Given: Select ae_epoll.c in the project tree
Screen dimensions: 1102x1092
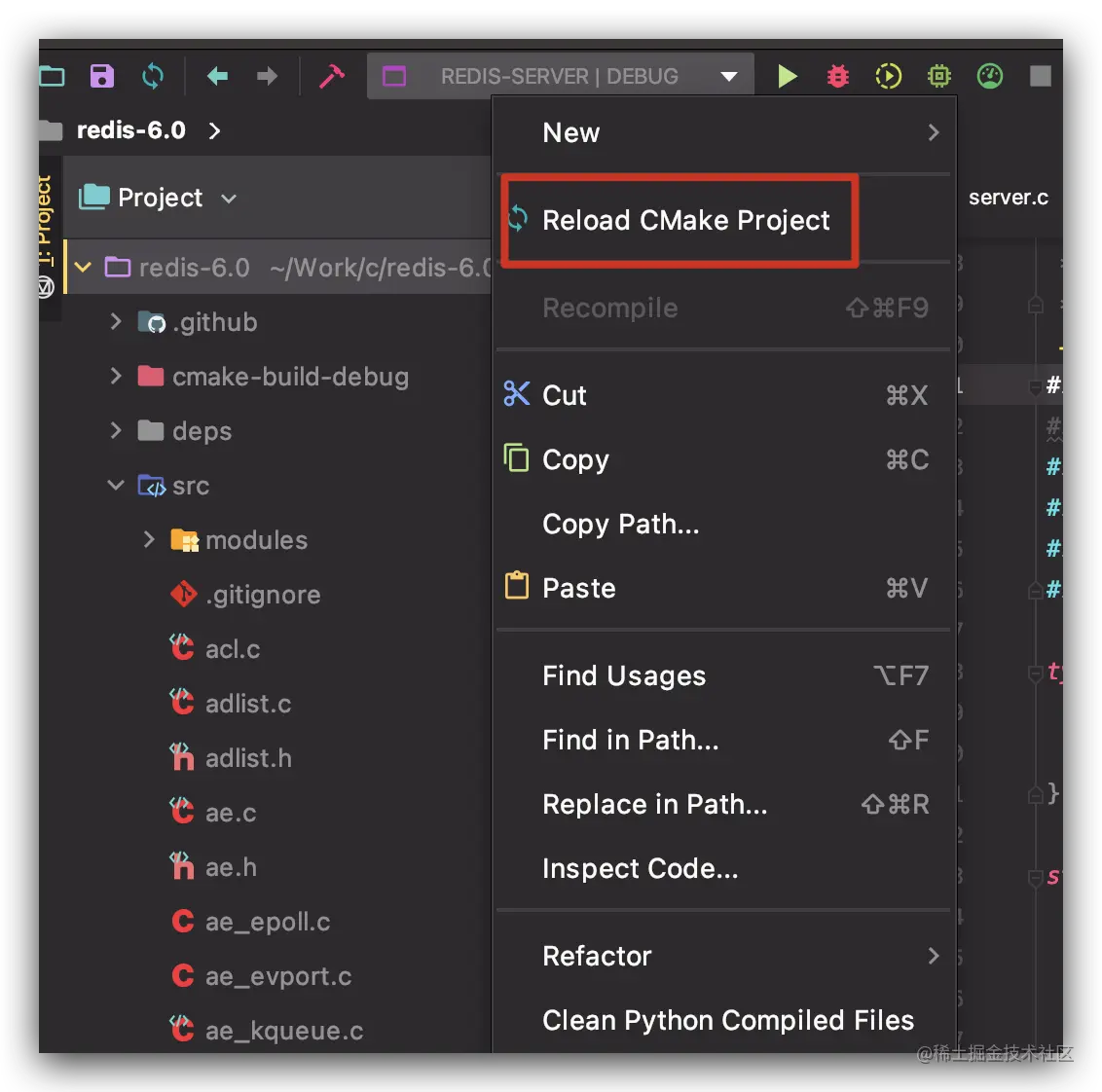Looking at the screenshot, I should [x=267, y=922].
